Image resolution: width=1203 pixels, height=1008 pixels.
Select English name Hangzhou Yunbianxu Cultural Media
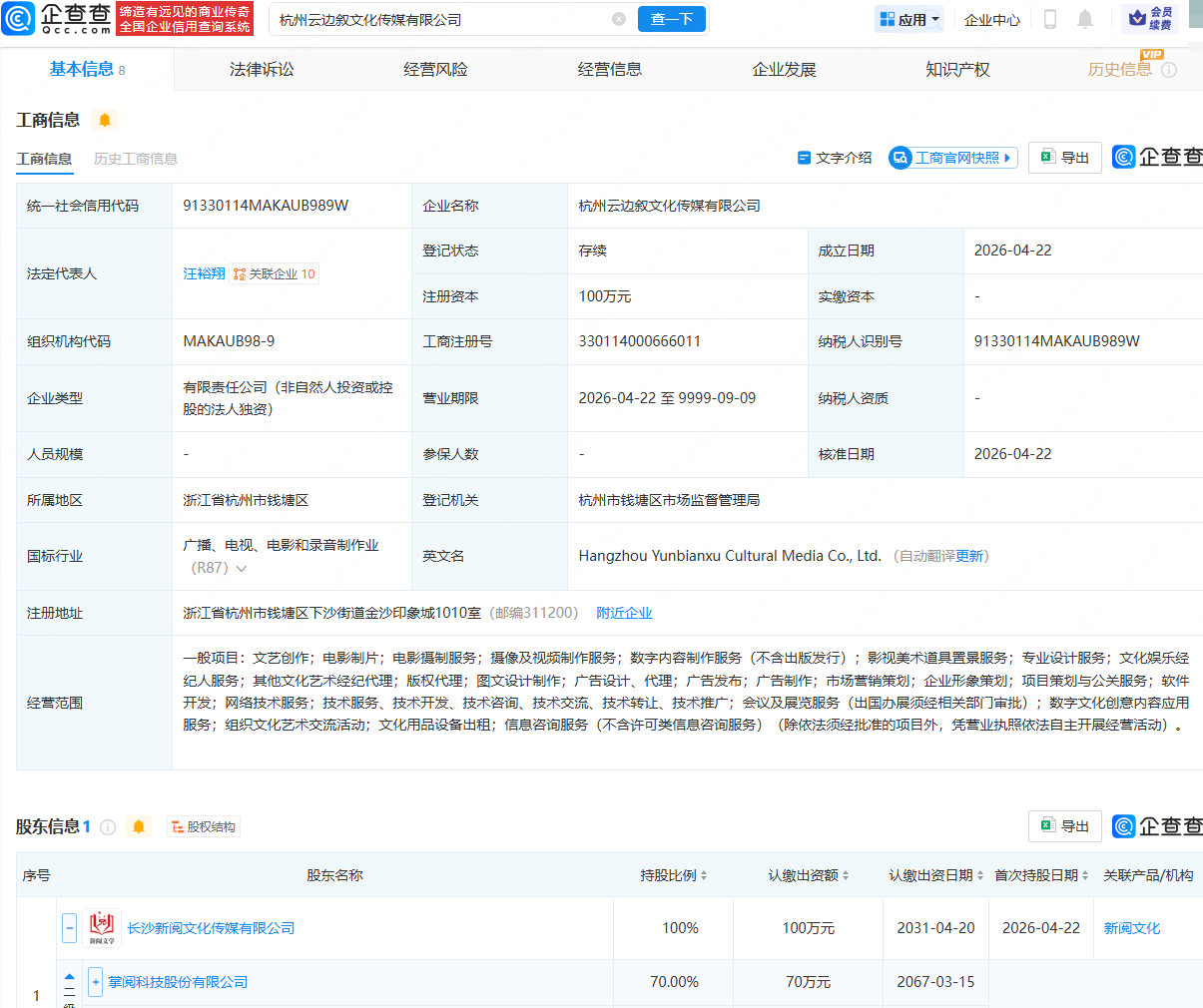pyautogui.click(x=730, y=556)
